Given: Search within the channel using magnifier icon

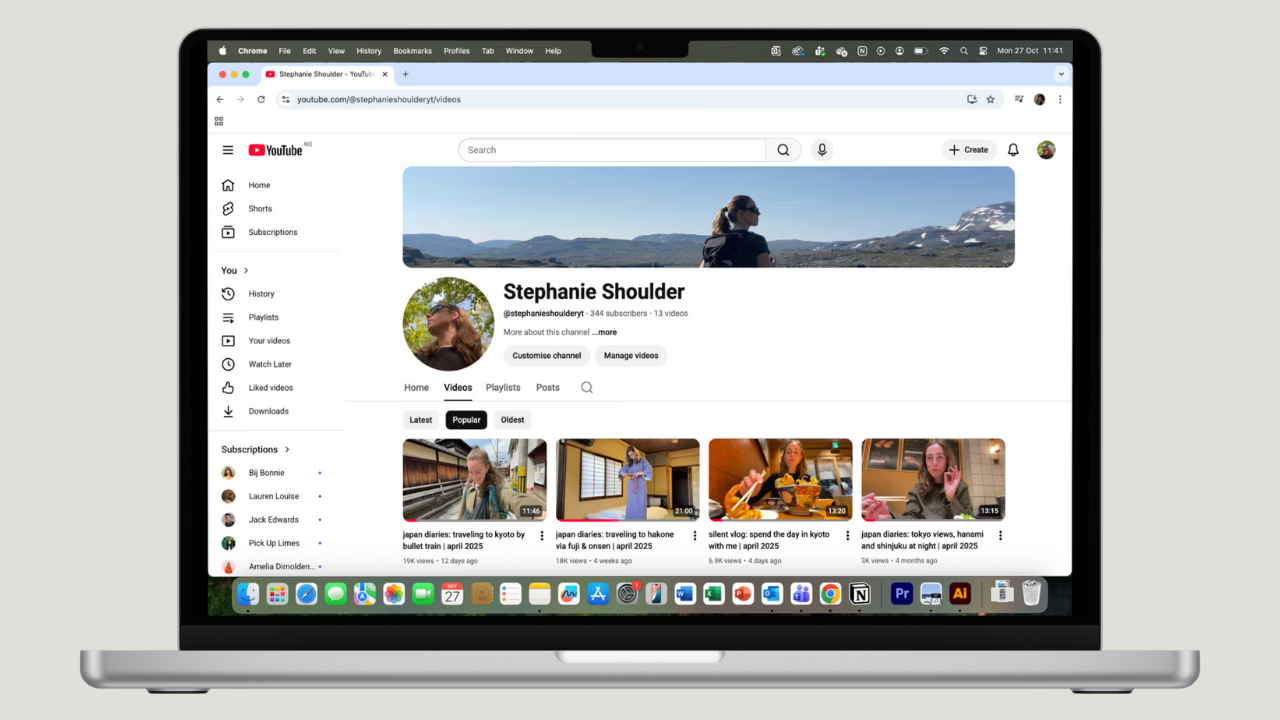Looking at the screenshot, I should pyautogui.click(x=587, y=388).
